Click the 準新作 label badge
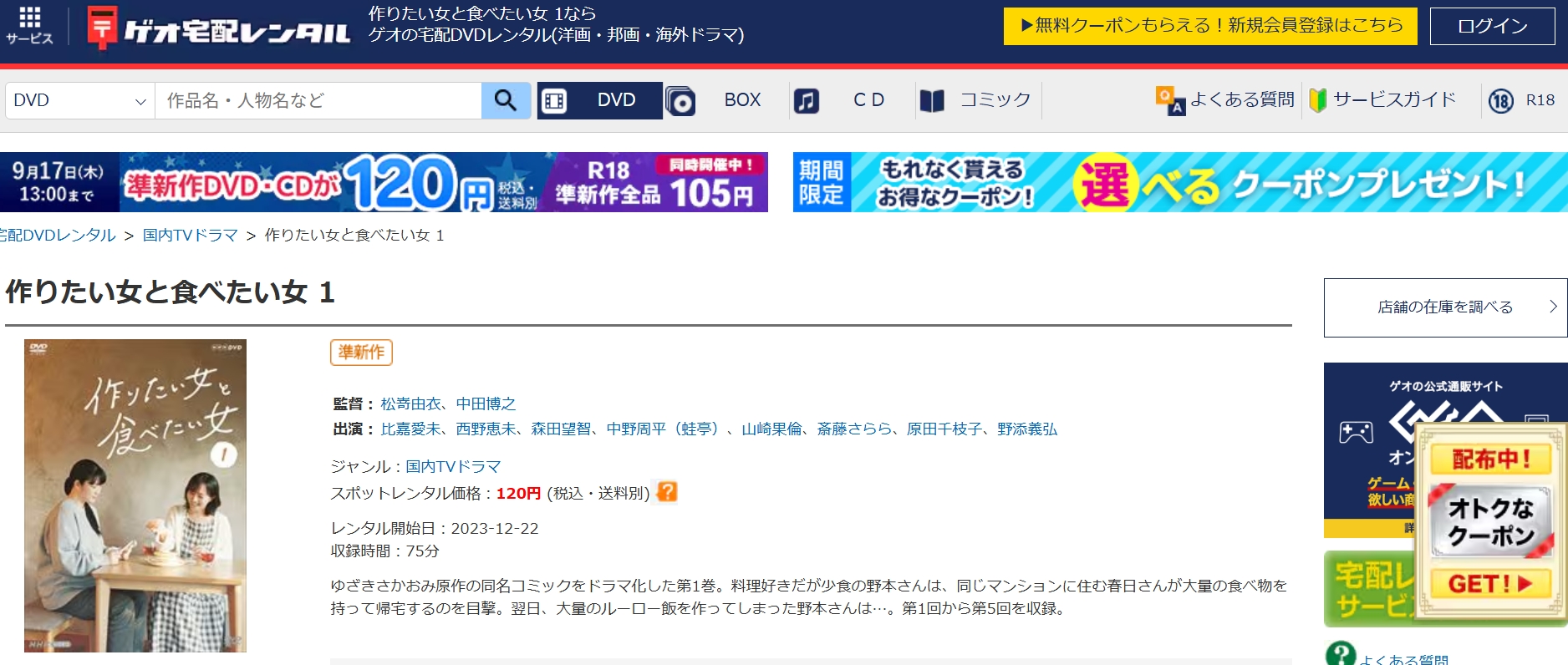Viewport: 1568px width, 665px height. [x=361, y=353]
